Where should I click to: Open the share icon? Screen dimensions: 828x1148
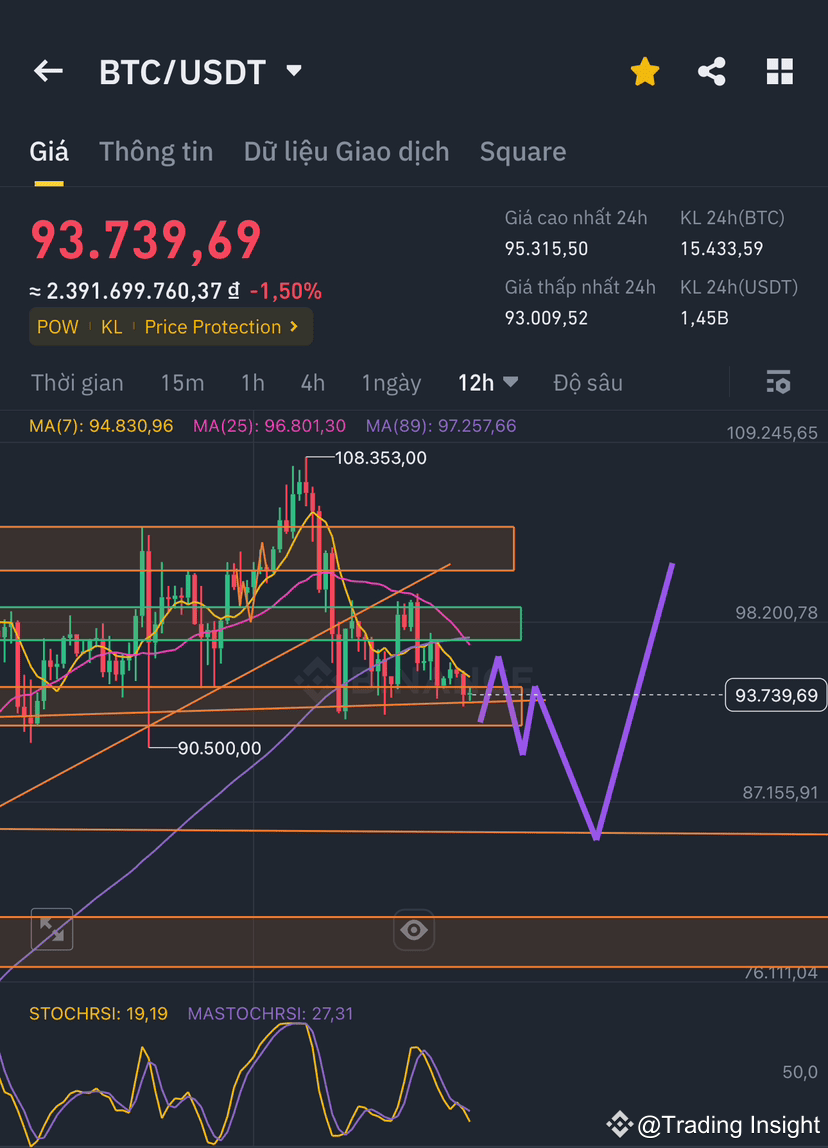pos(712,70)
